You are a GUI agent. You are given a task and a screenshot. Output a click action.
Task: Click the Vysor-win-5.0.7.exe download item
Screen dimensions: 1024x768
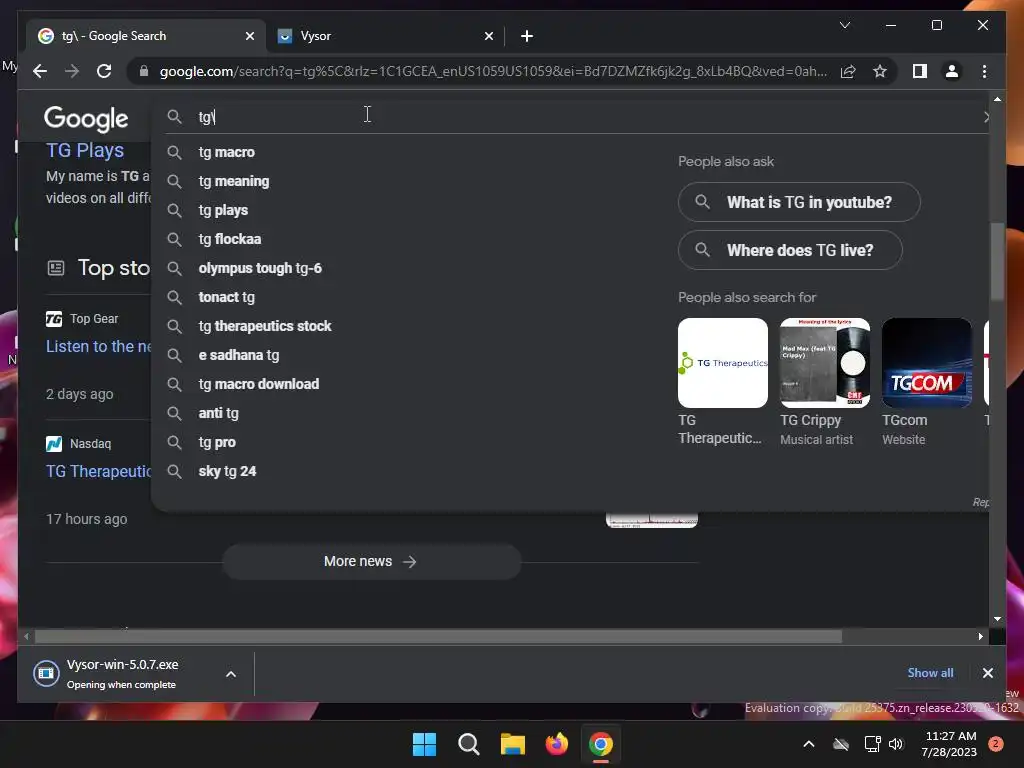[x=122, y=674]
